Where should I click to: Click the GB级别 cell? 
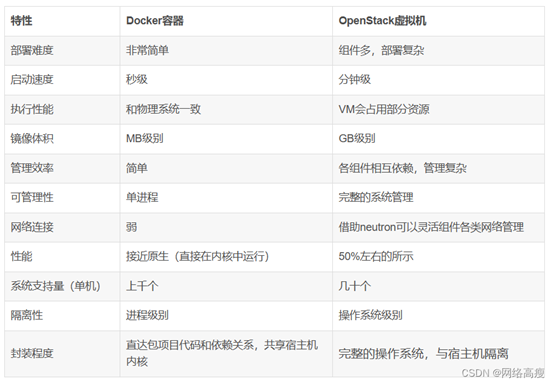[438, 139]
